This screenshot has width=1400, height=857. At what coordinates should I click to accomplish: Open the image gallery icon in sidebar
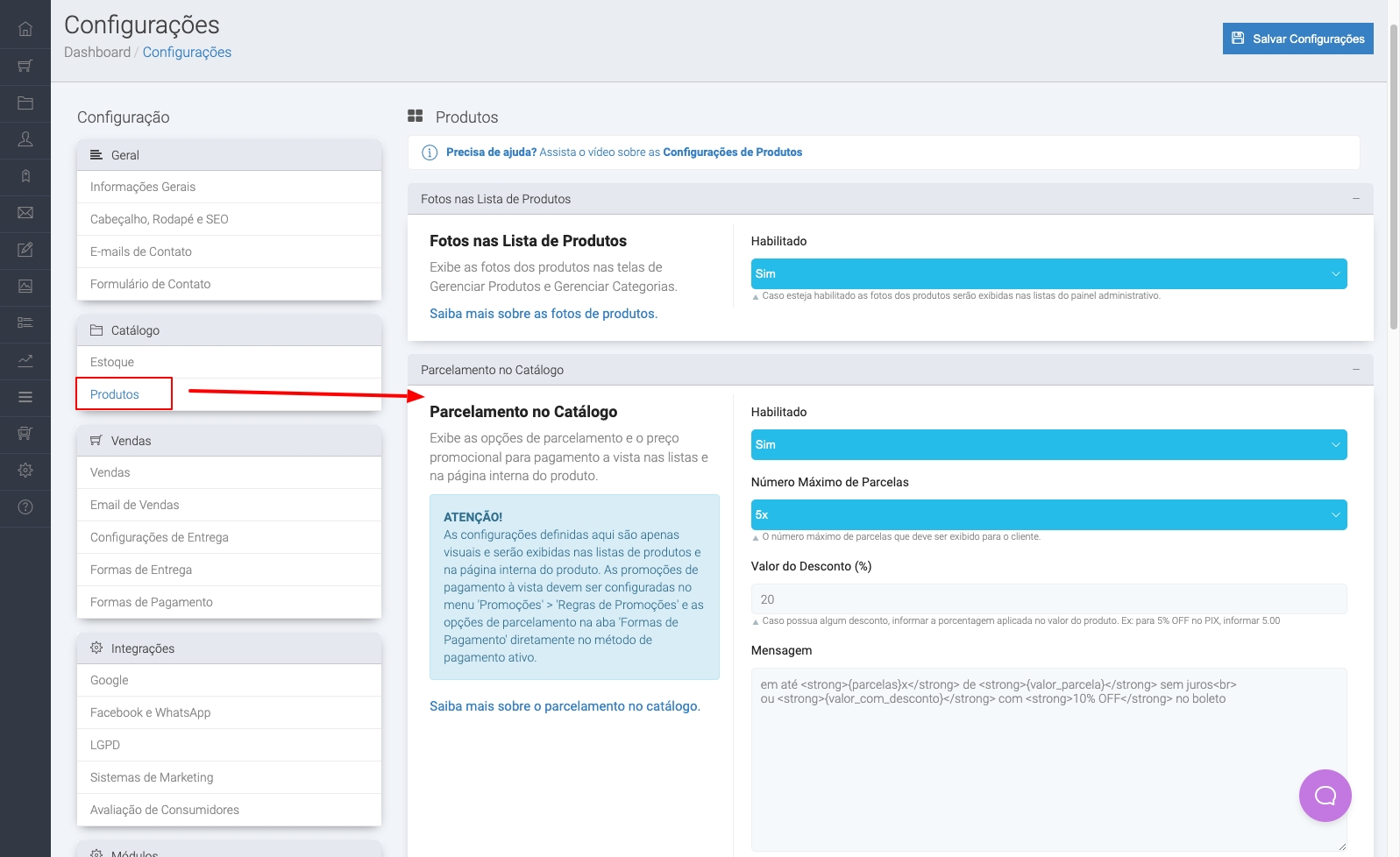click(x=25, y=287)
